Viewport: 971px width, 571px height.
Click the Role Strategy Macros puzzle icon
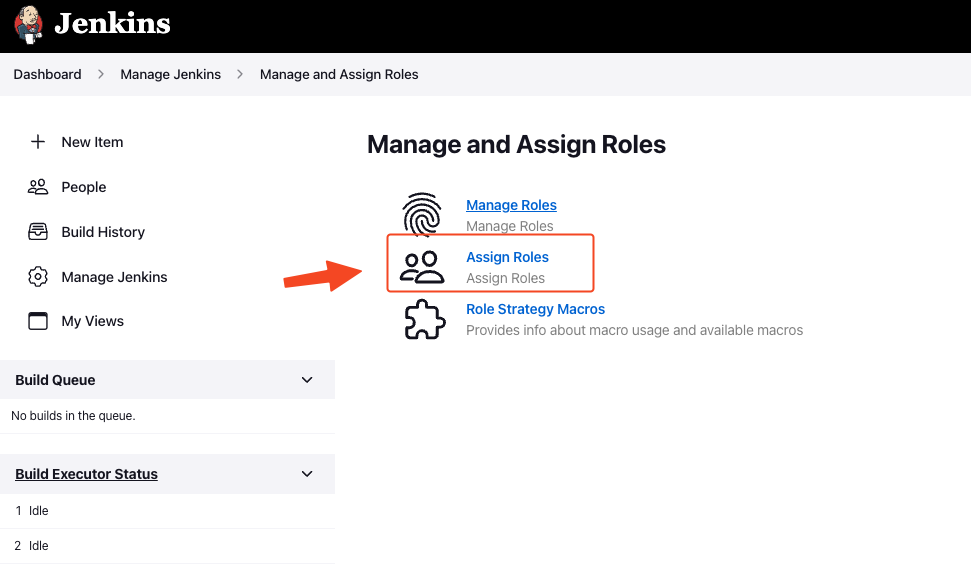[x=425, y=319]
